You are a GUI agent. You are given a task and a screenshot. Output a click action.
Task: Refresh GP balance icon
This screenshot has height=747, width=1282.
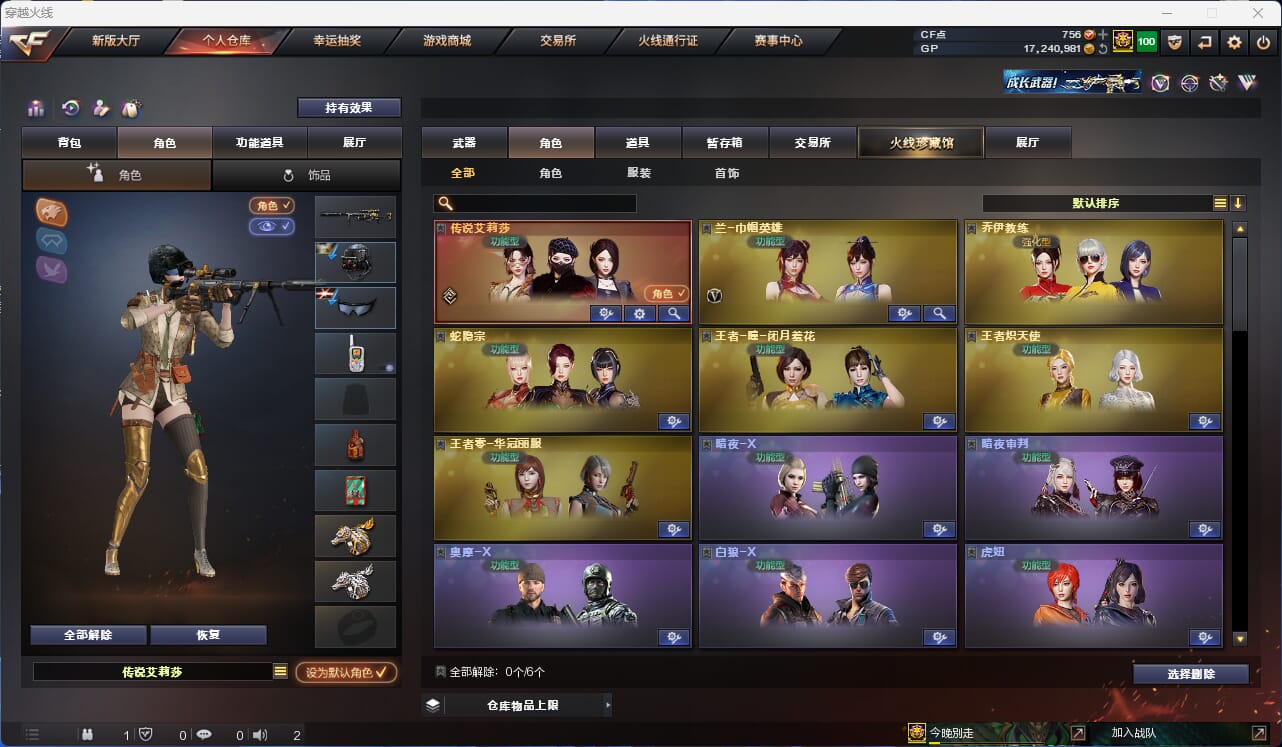click(x=1103, y=48)
